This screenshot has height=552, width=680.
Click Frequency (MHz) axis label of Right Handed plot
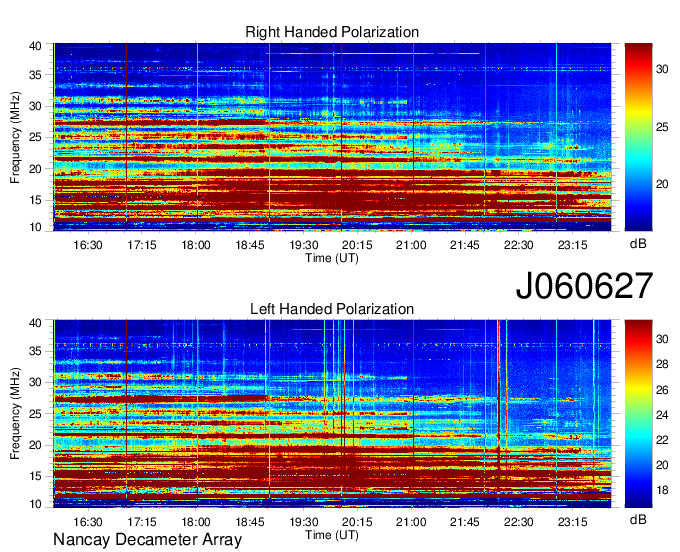pos(15,137)
